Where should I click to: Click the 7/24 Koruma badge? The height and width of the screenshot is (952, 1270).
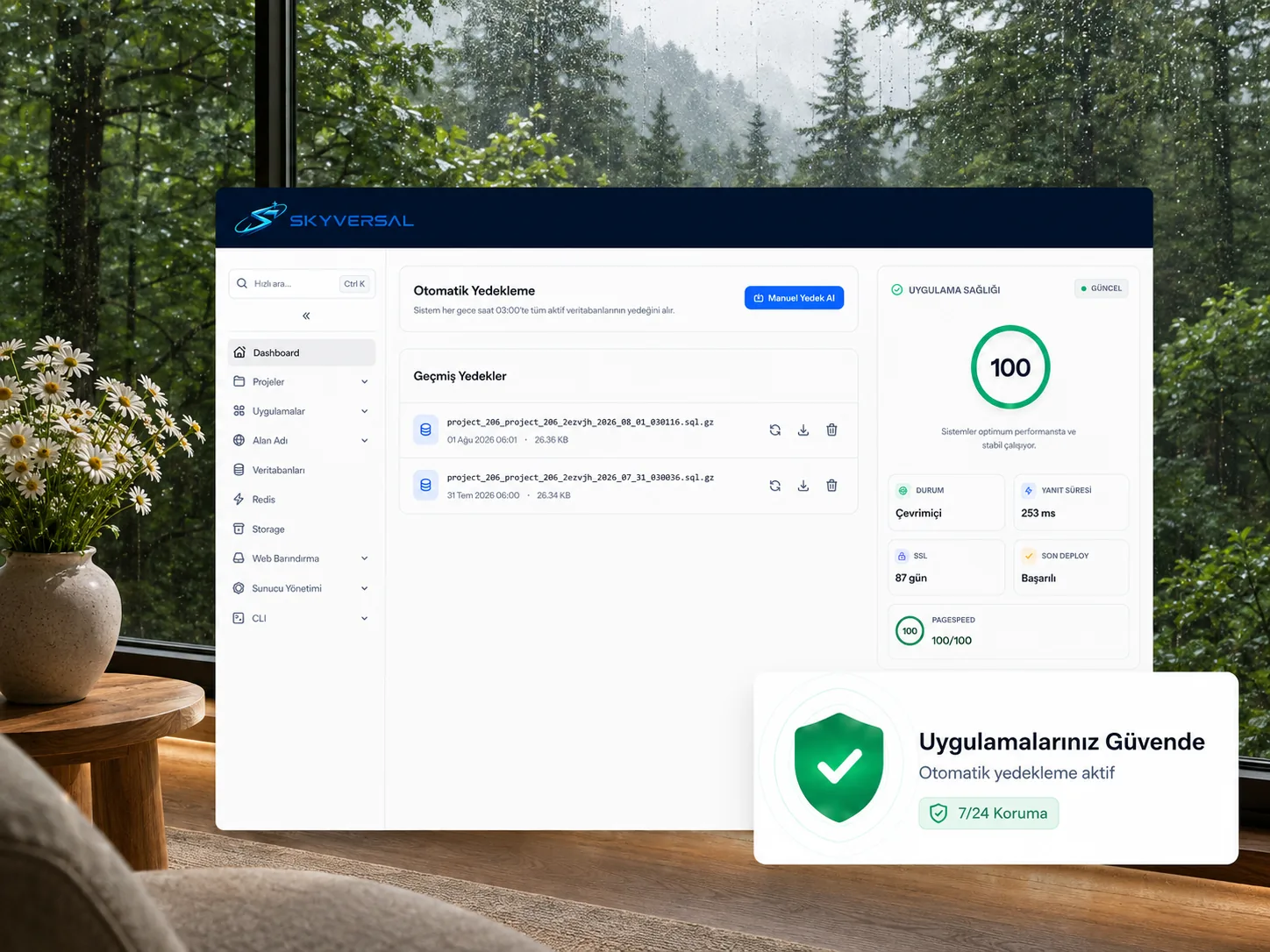click(x=988, y=813)
